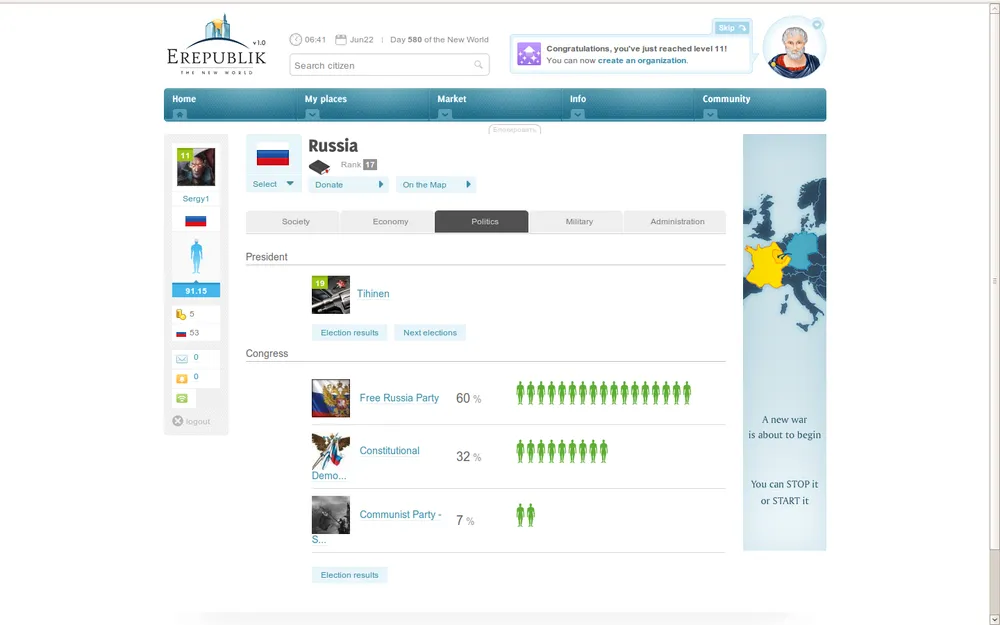Focus the Search citizen field
The width and height of the screenshot is (1000, 625).
[x=380, y=66]
